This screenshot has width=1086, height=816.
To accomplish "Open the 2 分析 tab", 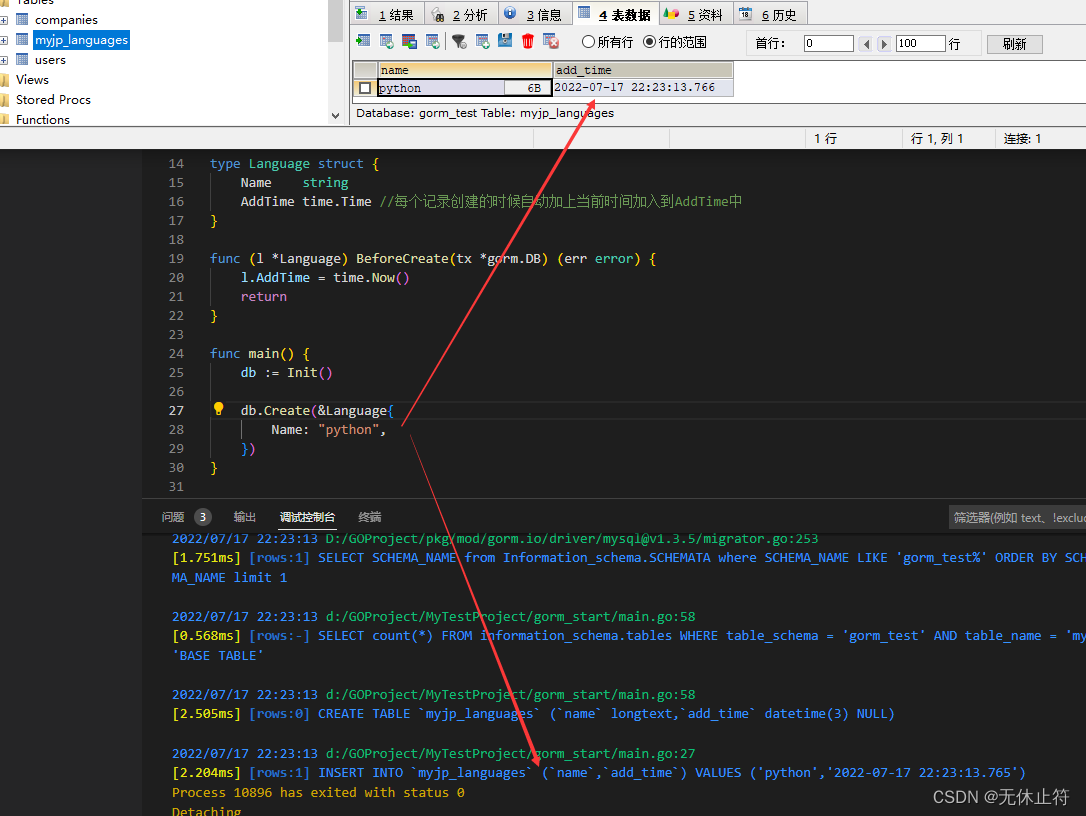I will pos(459,14).
